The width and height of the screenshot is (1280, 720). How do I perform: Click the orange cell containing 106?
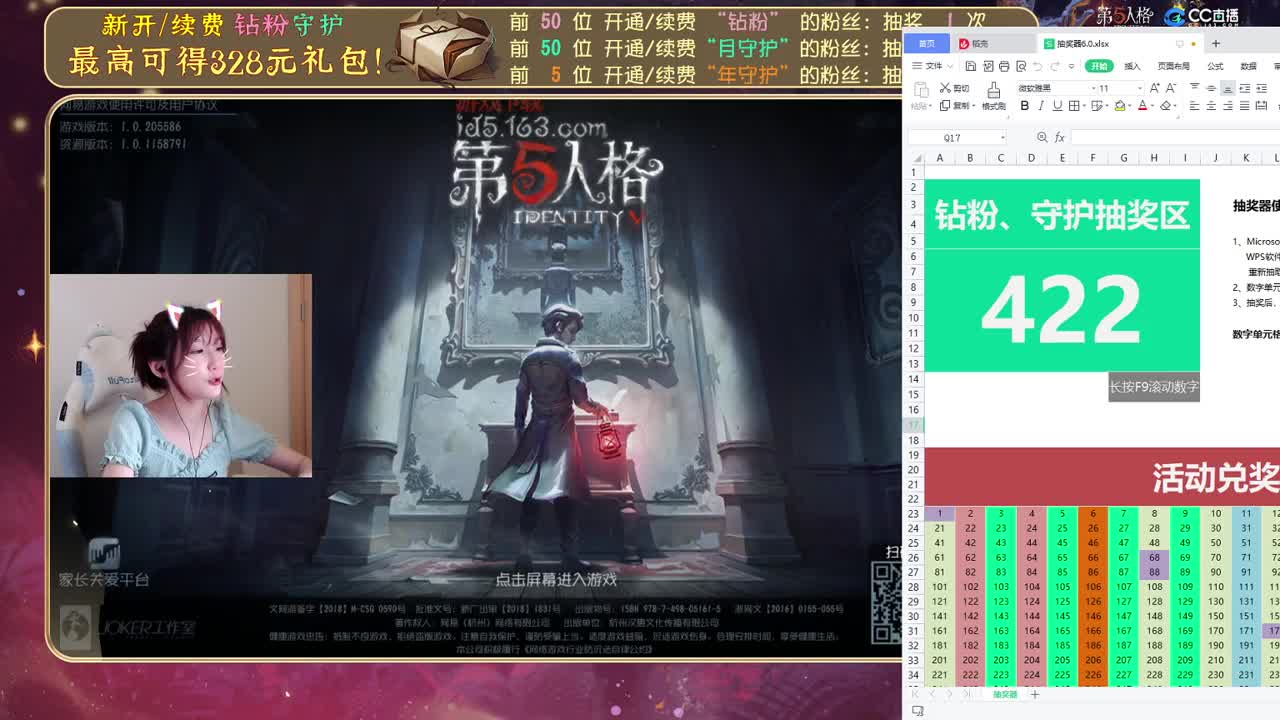click(x=1093, y=587)
